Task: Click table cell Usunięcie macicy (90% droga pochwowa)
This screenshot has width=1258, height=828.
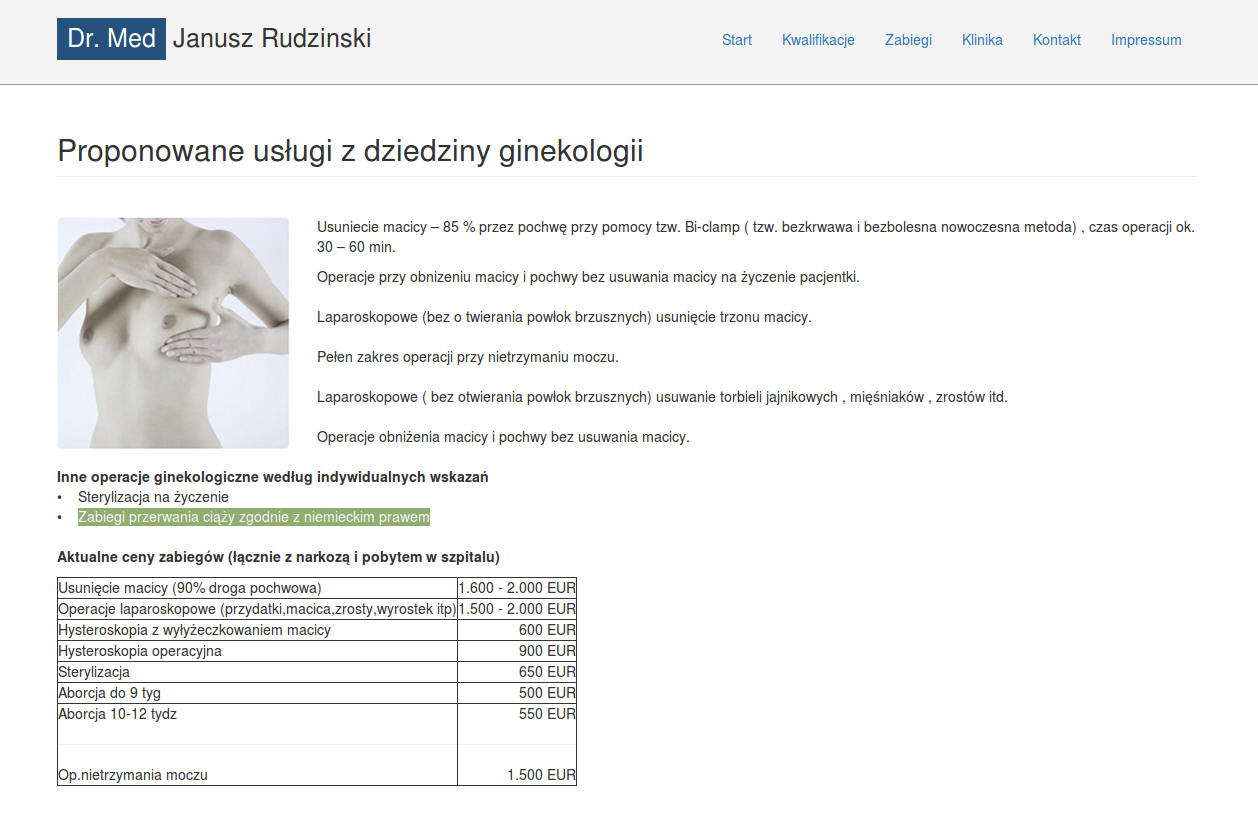Action: (x=257, y=588)
